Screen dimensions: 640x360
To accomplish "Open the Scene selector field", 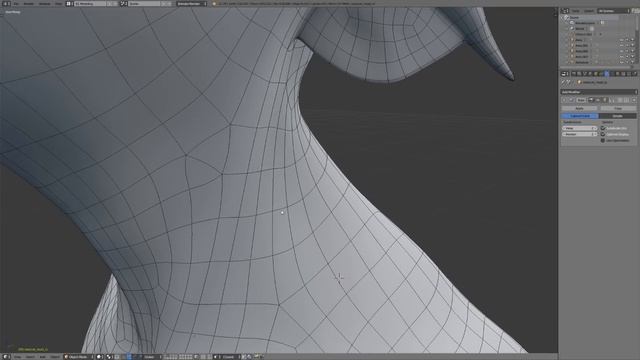I will [144, 3].
